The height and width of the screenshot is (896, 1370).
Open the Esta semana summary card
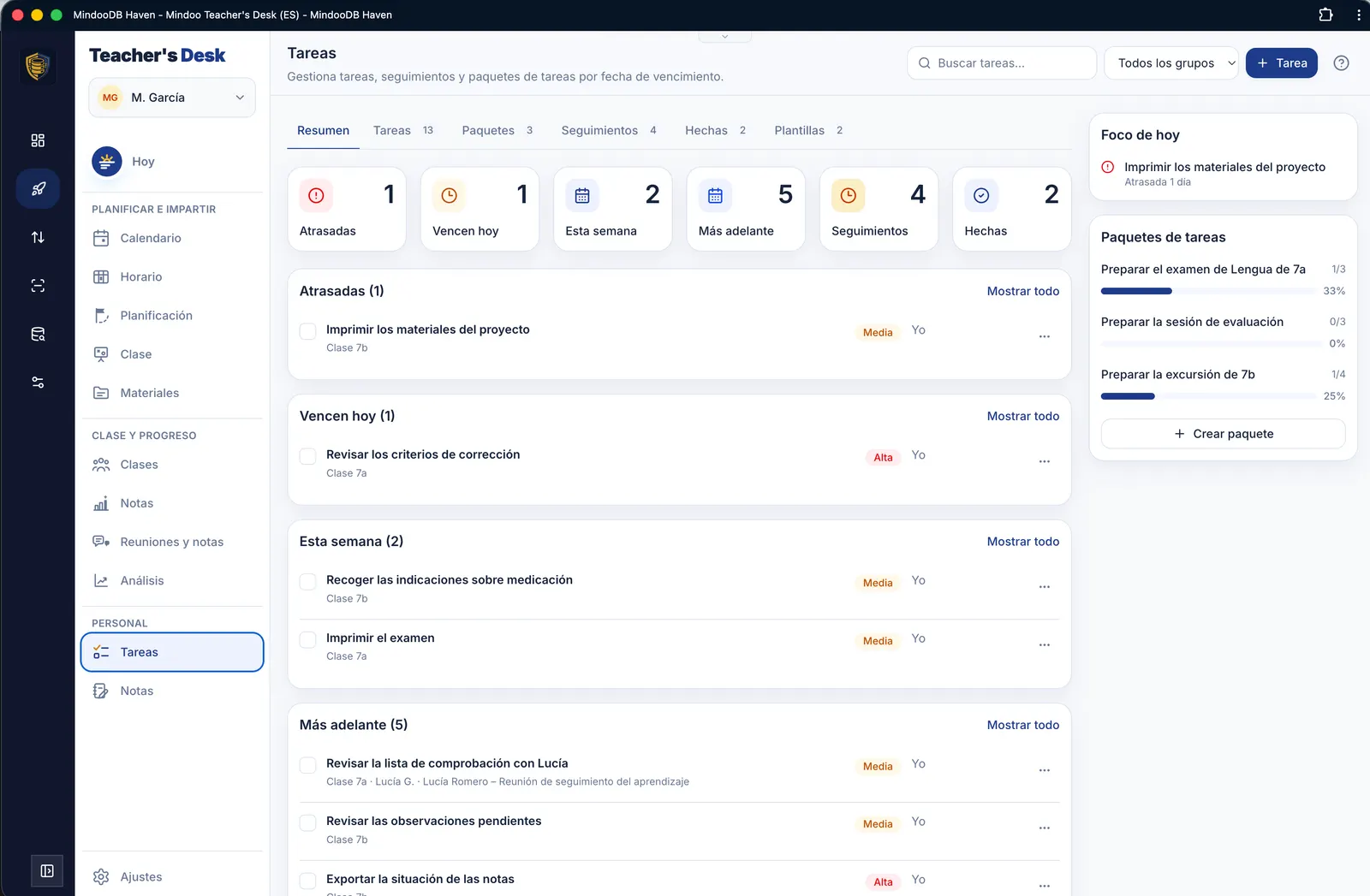[x=612, y=210]
